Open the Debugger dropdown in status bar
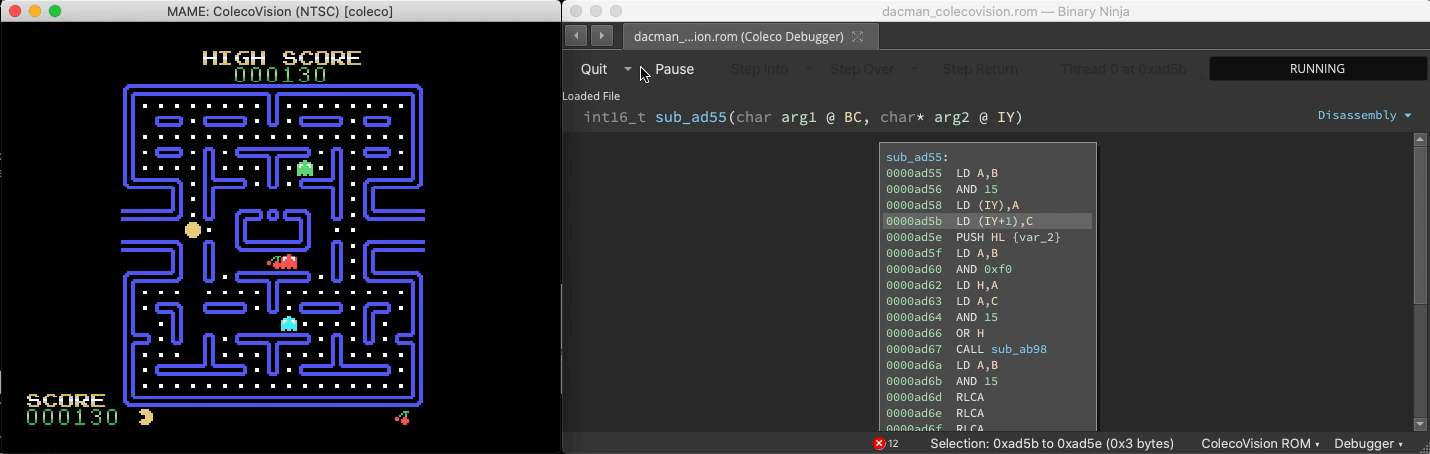 [1368, 443]
